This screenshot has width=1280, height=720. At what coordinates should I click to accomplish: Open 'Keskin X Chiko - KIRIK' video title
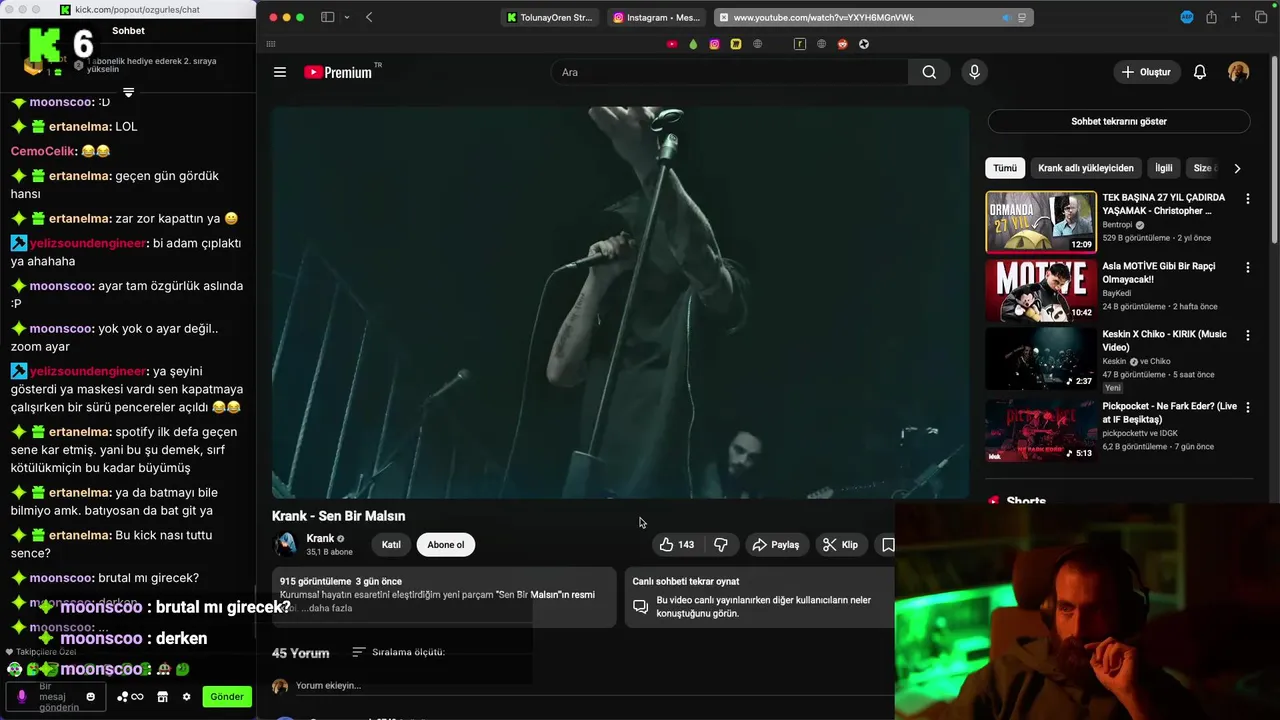click(x=1164, y=340)
